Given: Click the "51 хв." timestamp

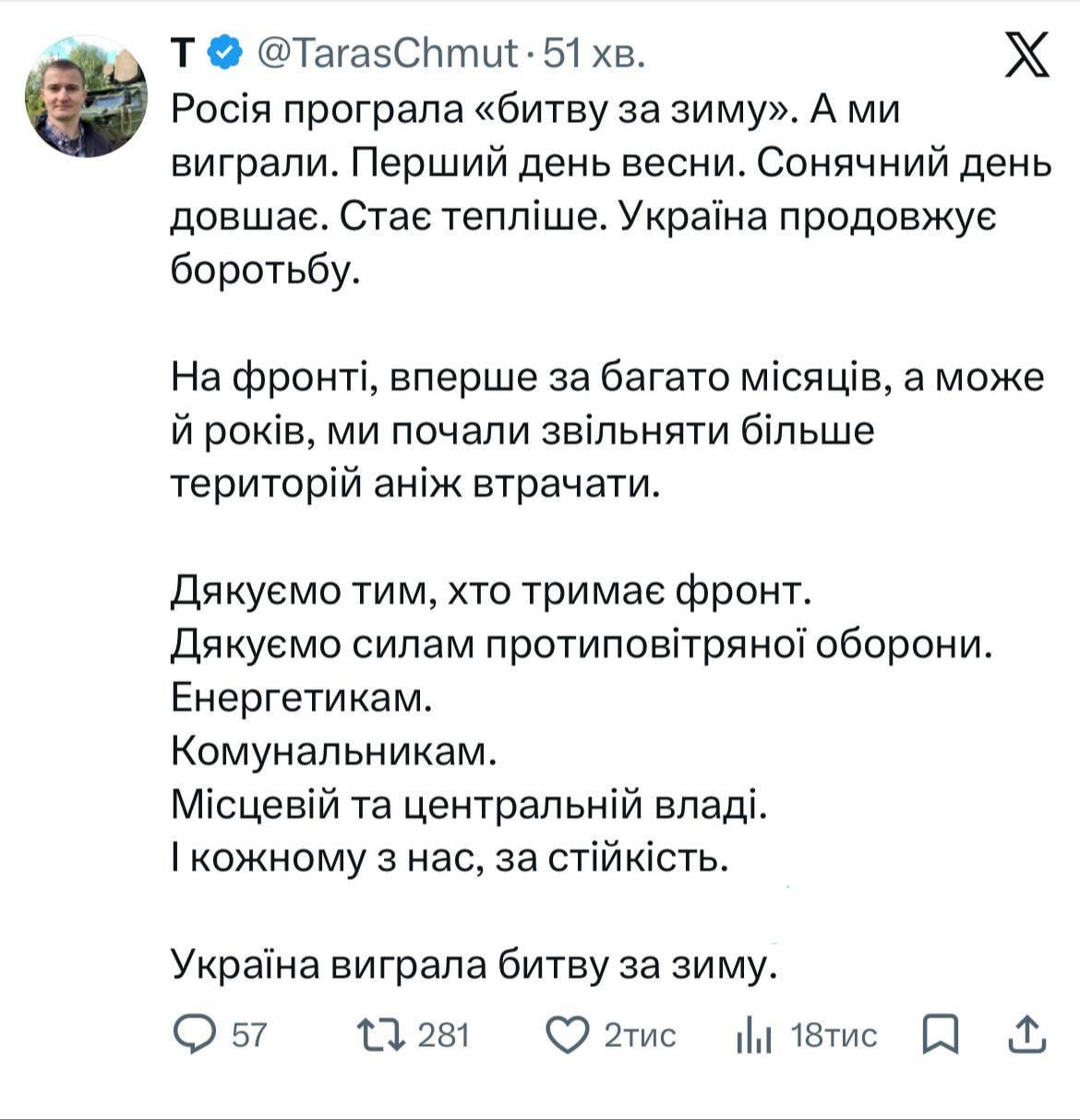Looking at the screenshot, I should [x=593, y=54].
